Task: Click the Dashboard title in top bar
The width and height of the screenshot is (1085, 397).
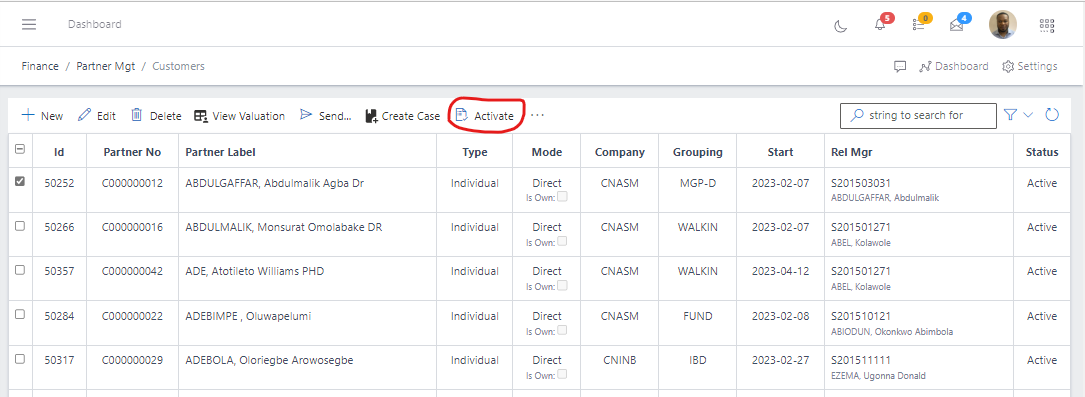Action: coord(95,24)
